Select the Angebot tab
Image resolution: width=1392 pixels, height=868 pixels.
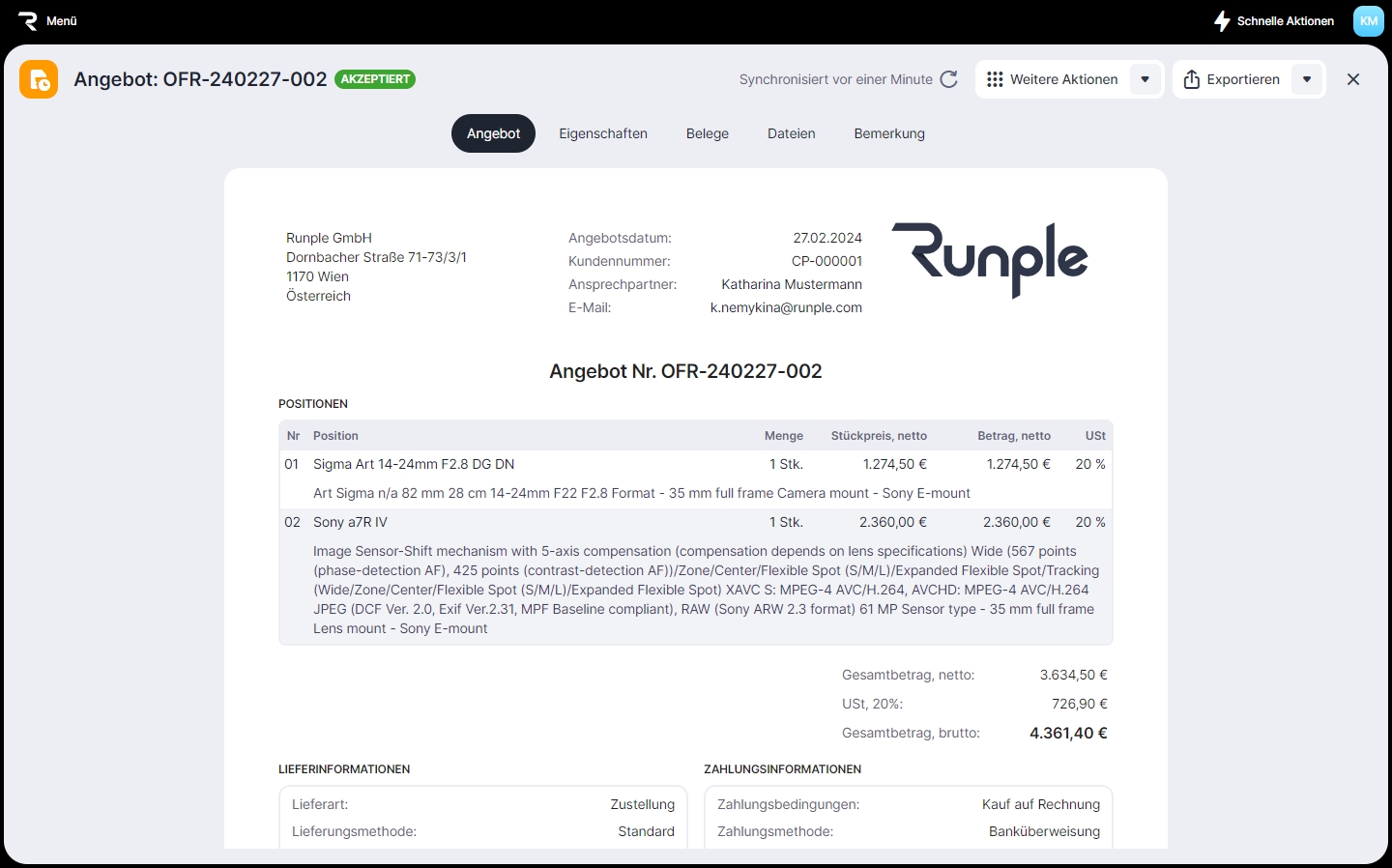(493, 133)
